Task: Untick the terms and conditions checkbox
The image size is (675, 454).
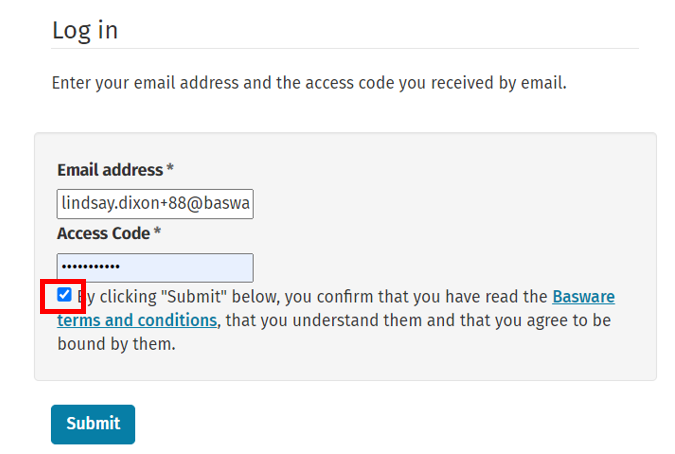Action: (64, 295)
